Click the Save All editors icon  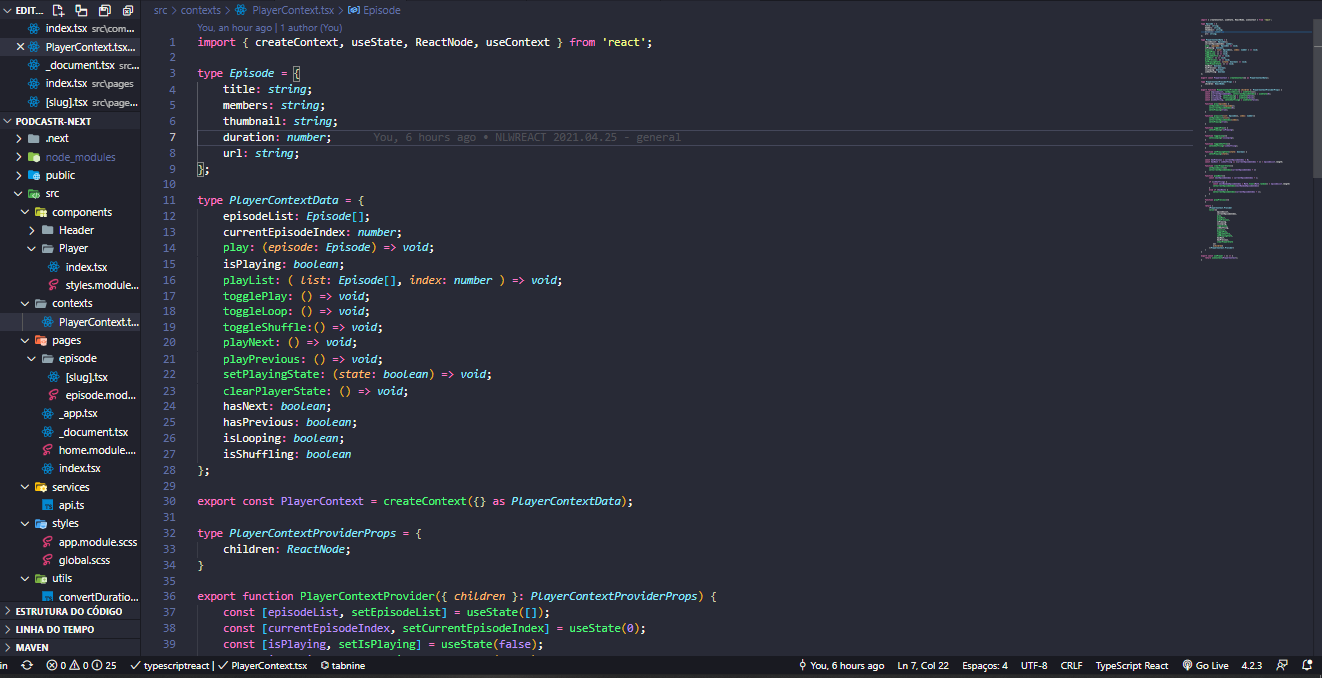[104, 9]
